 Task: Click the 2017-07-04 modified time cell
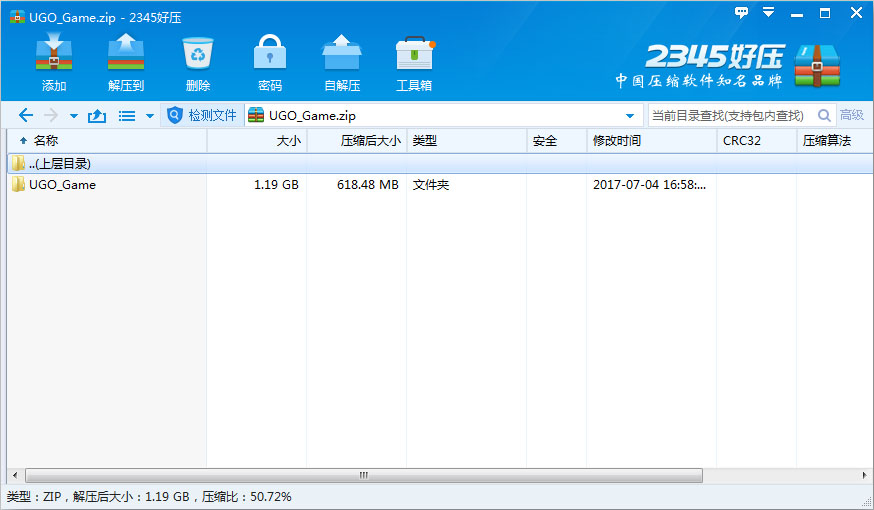(x=649, y=184)
